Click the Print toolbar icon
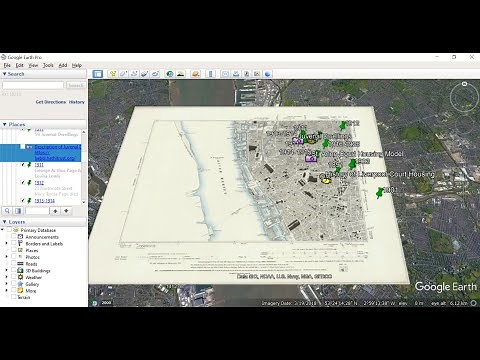The image size is (480, 360). point(236,74)
